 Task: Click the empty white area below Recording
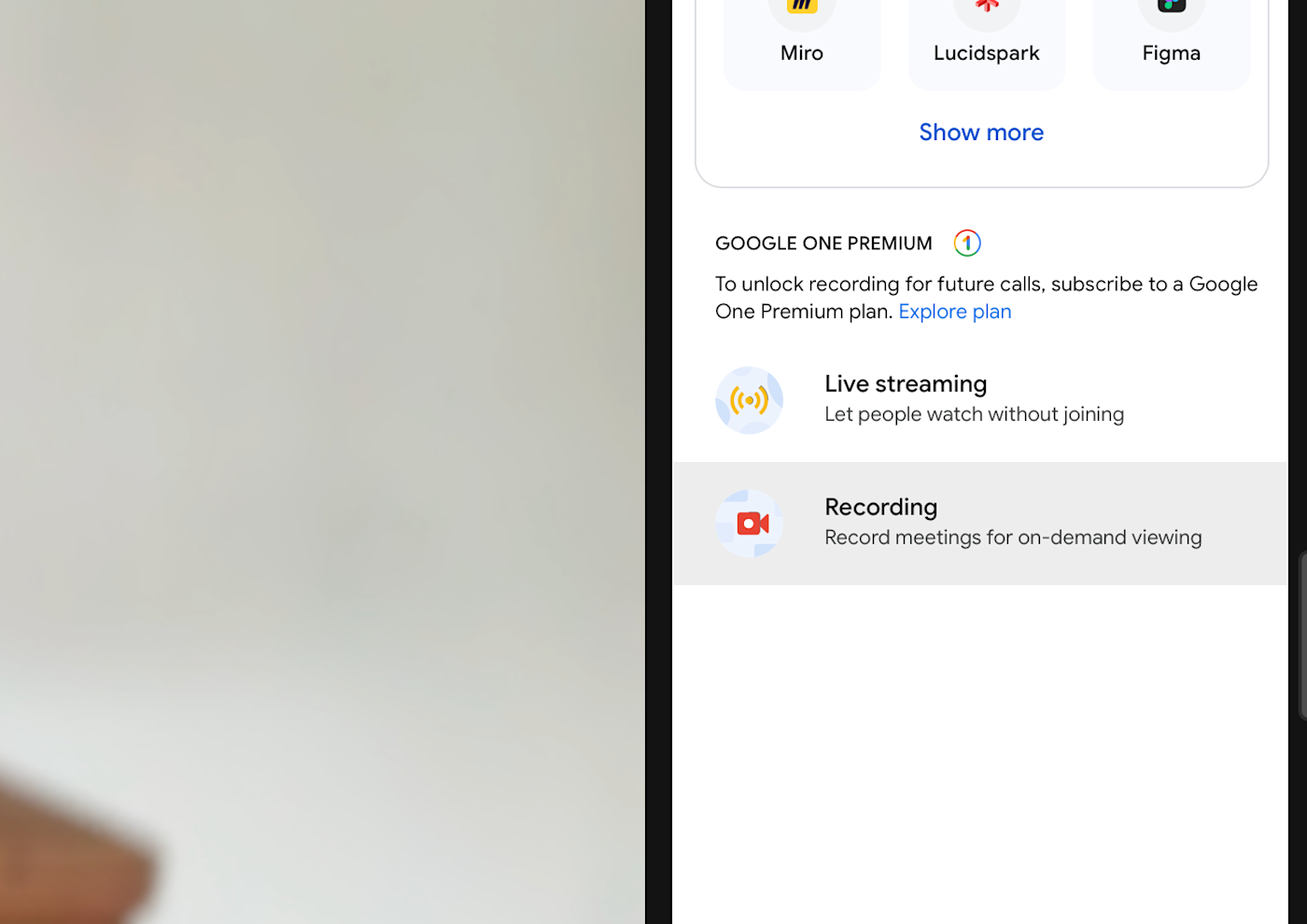click(x=980, y=754)
